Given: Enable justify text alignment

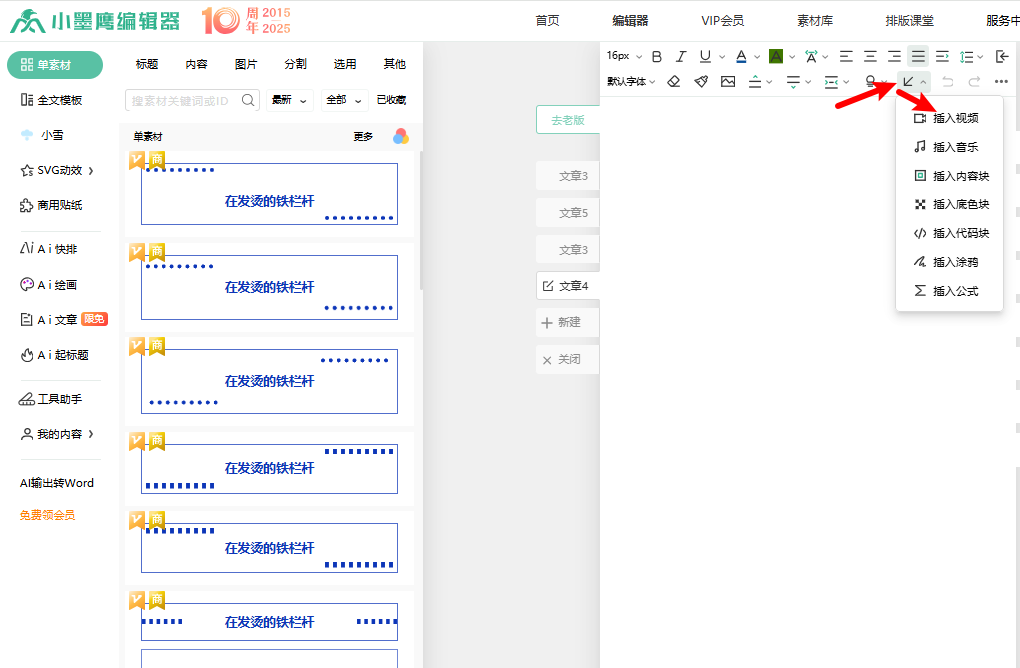Looking at the screenshot, I should (918, 57).
